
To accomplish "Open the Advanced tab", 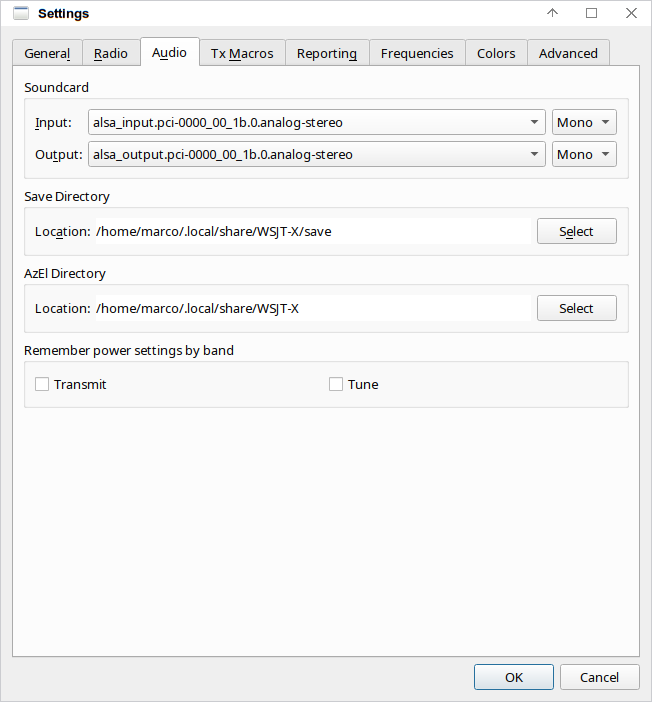I will tap(568, 53).
